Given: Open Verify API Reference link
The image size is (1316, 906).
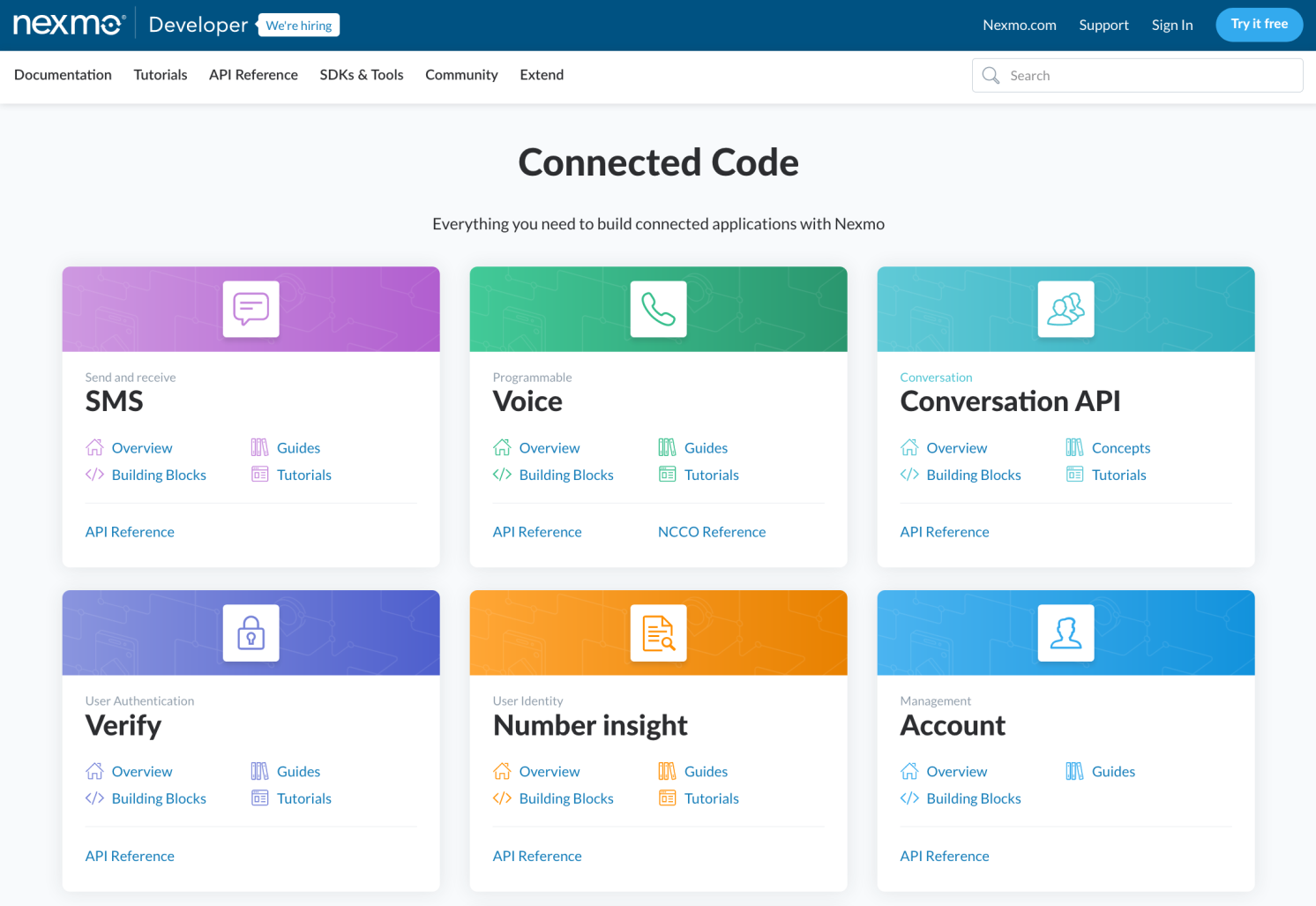Looking at the screenshot, I should pyautogui.click(x=130, y=856).
